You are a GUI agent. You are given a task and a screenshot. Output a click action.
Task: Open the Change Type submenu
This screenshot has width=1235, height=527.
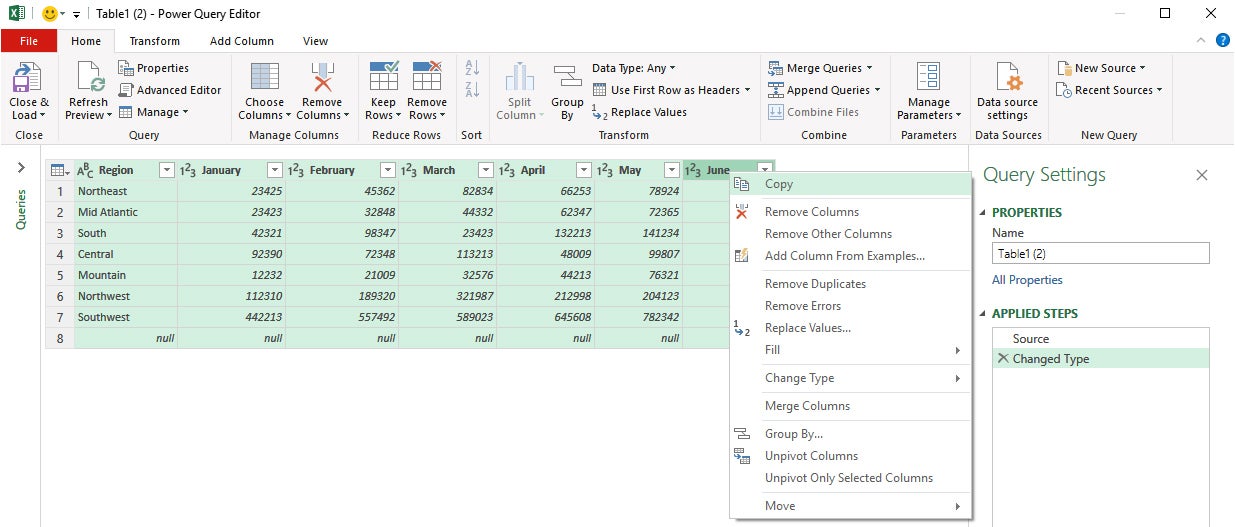(x=851, y=378)
